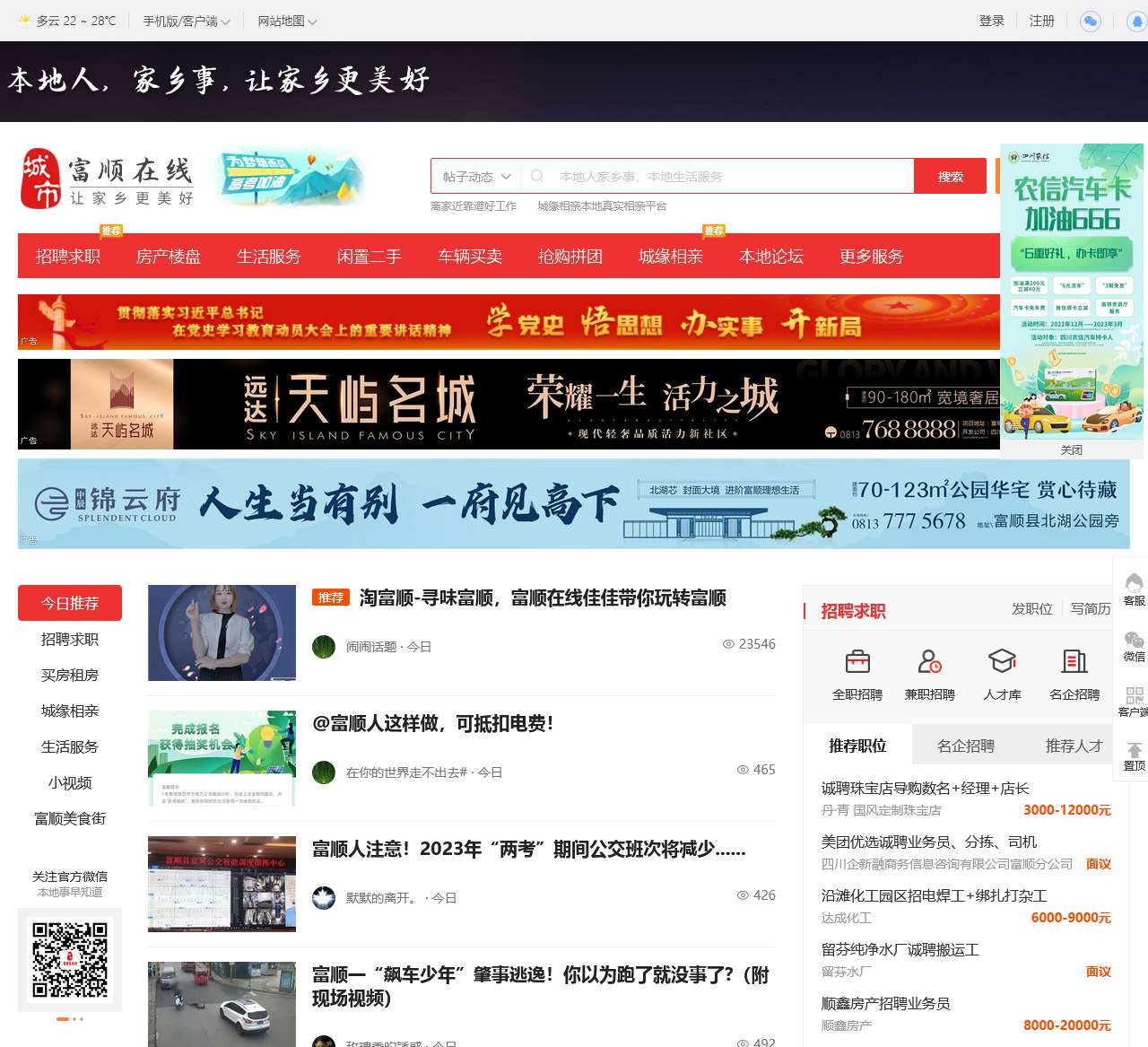Click the weather icon showing 多云 22~28°C
The width and height of the screenshot is (1148, 1047).
click(24, 20)
